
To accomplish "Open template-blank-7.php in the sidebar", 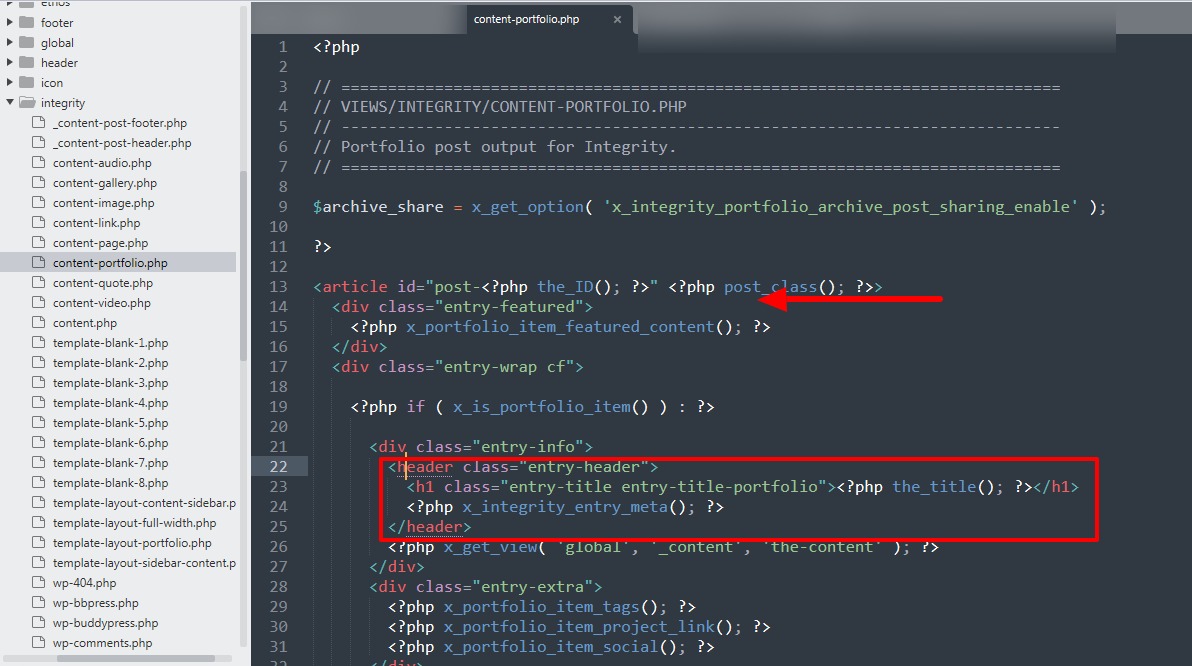I will [110, 463].
